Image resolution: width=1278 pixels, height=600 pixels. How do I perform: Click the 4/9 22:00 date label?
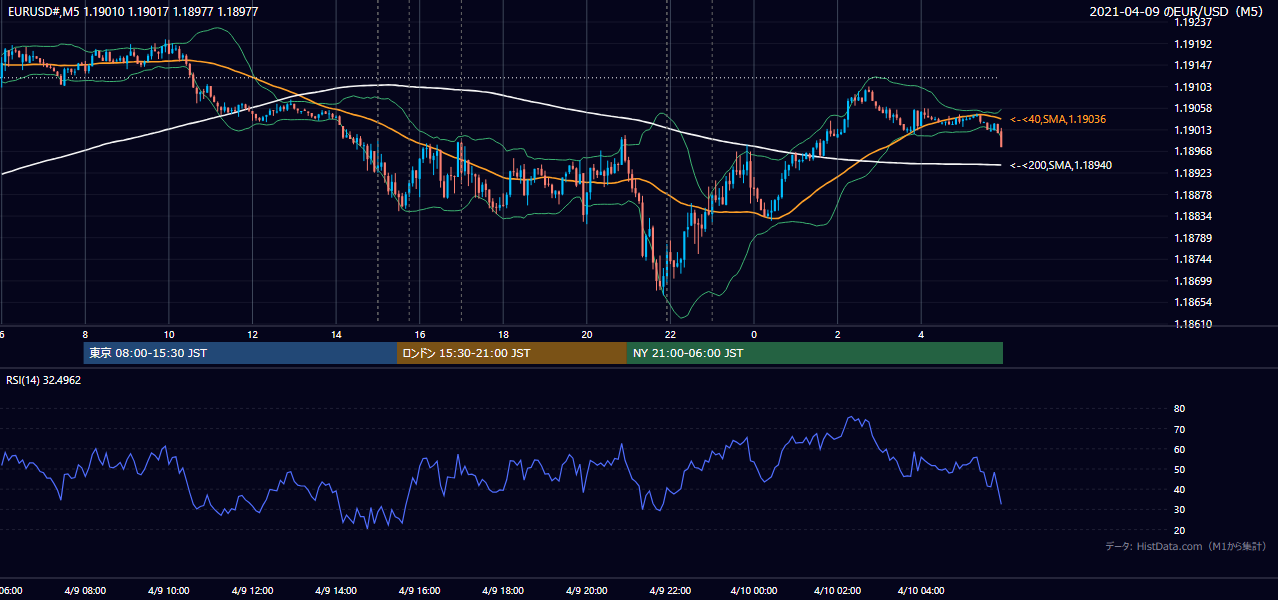point(670,591)
